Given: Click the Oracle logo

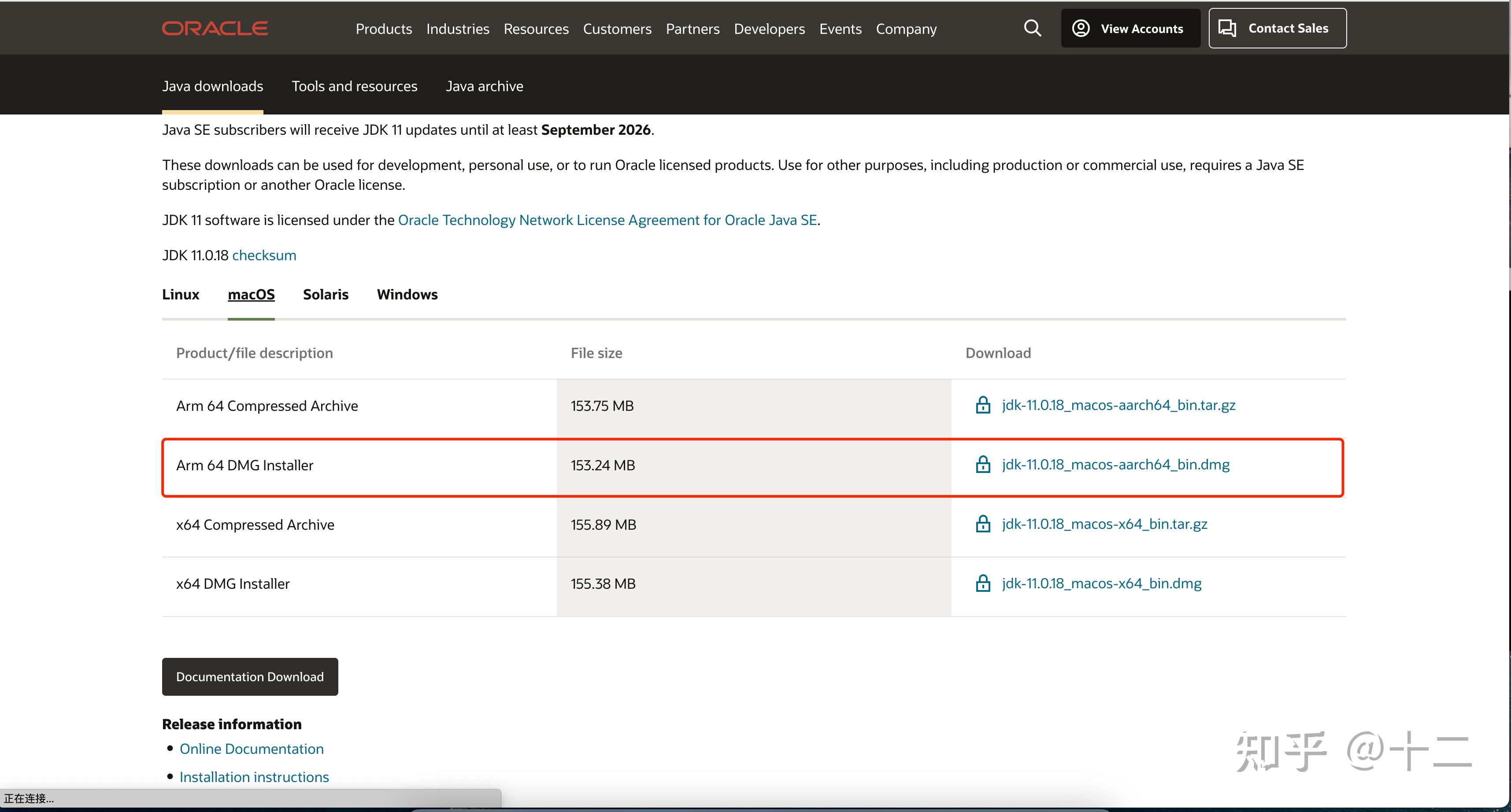Looking at the screenshot, I should [x=215, y=28].
